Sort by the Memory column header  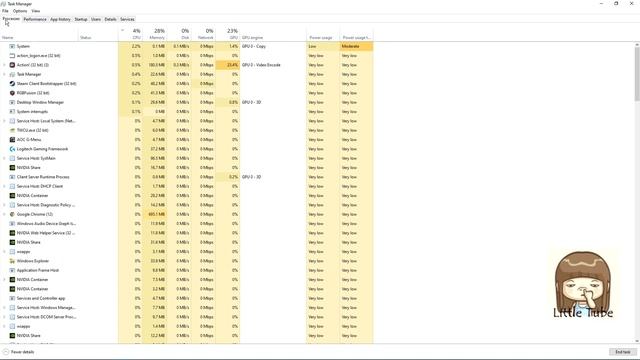(x=155, y=34)
